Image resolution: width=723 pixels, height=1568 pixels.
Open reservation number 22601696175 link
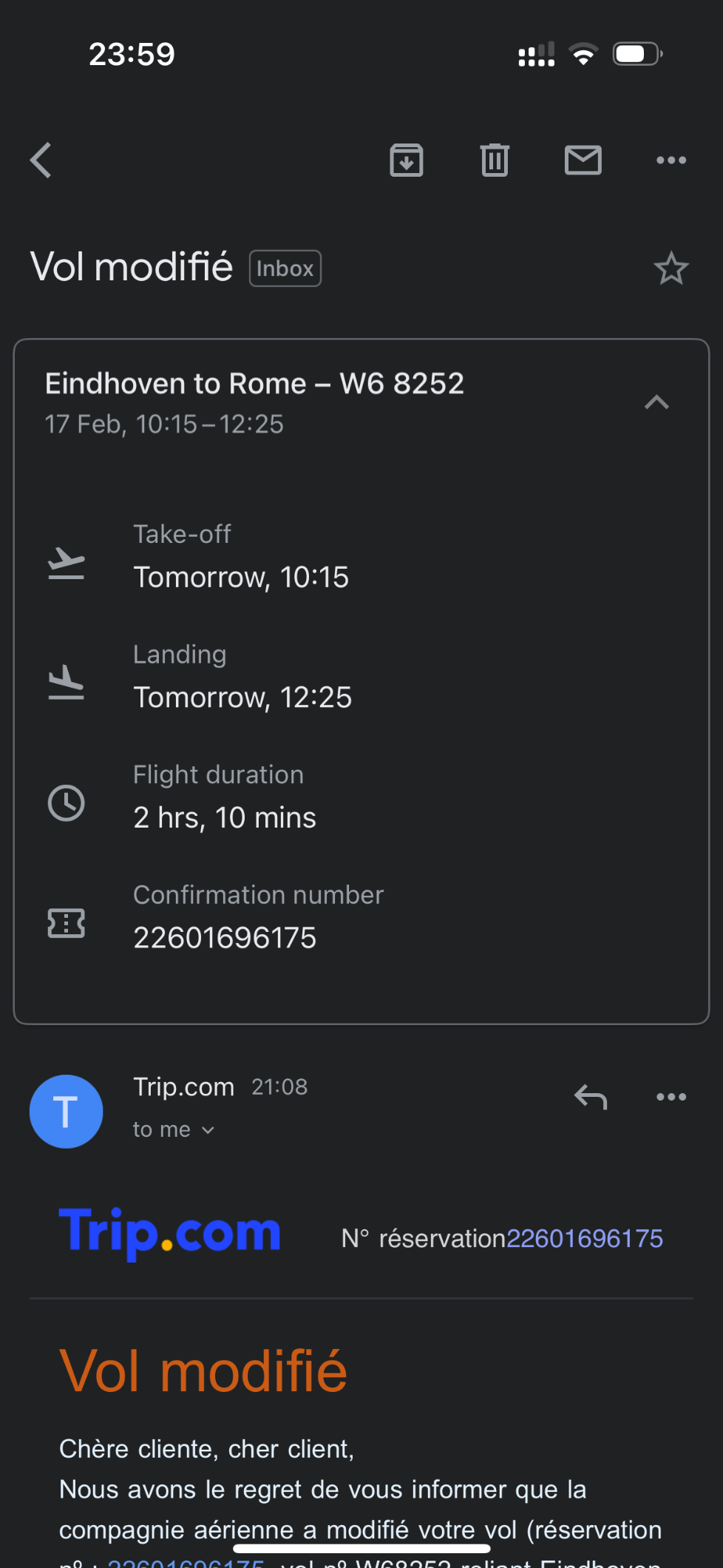coord(585,1238)
